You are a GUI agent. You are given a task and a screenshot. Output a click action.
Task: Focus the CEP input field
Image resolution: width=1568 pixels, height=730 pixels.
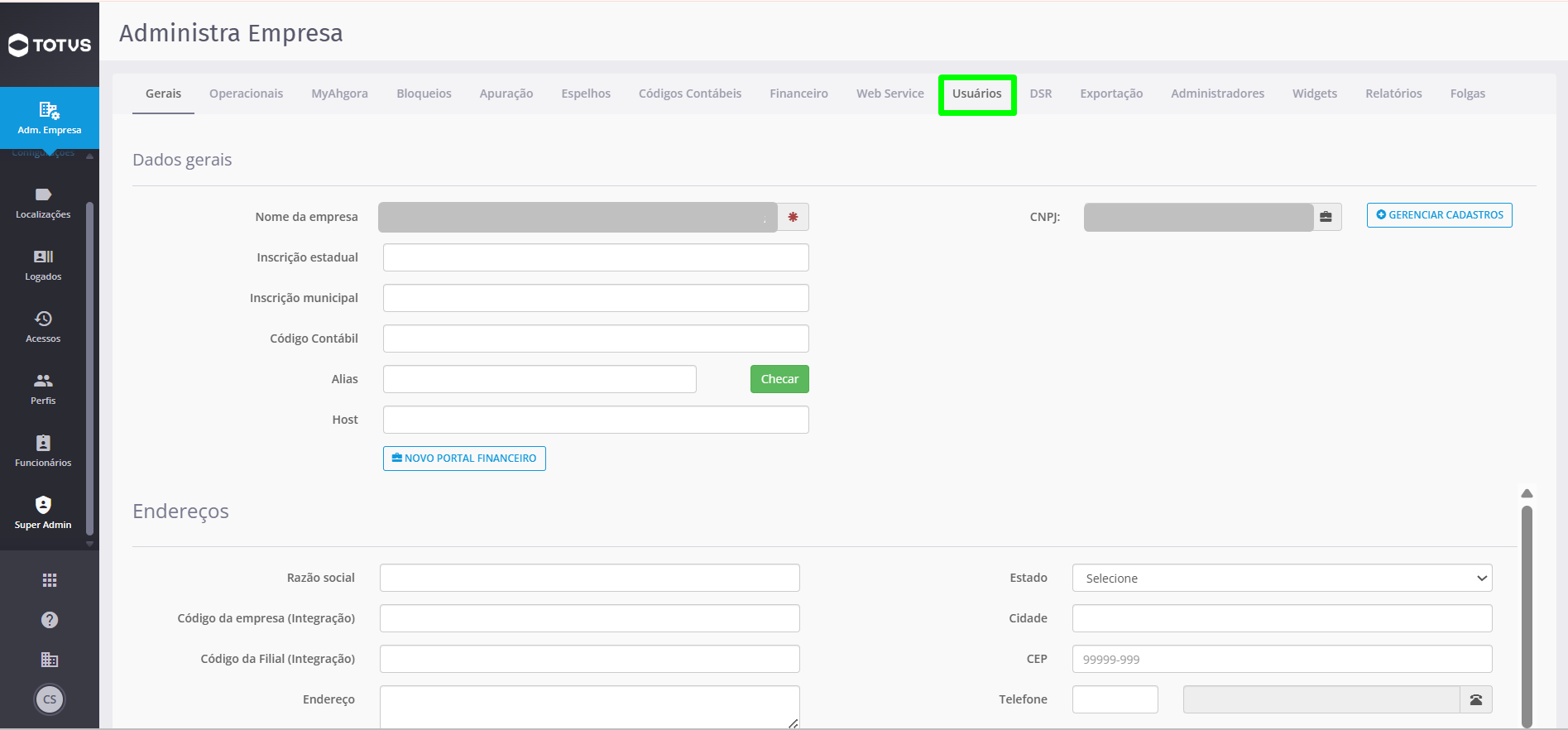[1282, 659]
